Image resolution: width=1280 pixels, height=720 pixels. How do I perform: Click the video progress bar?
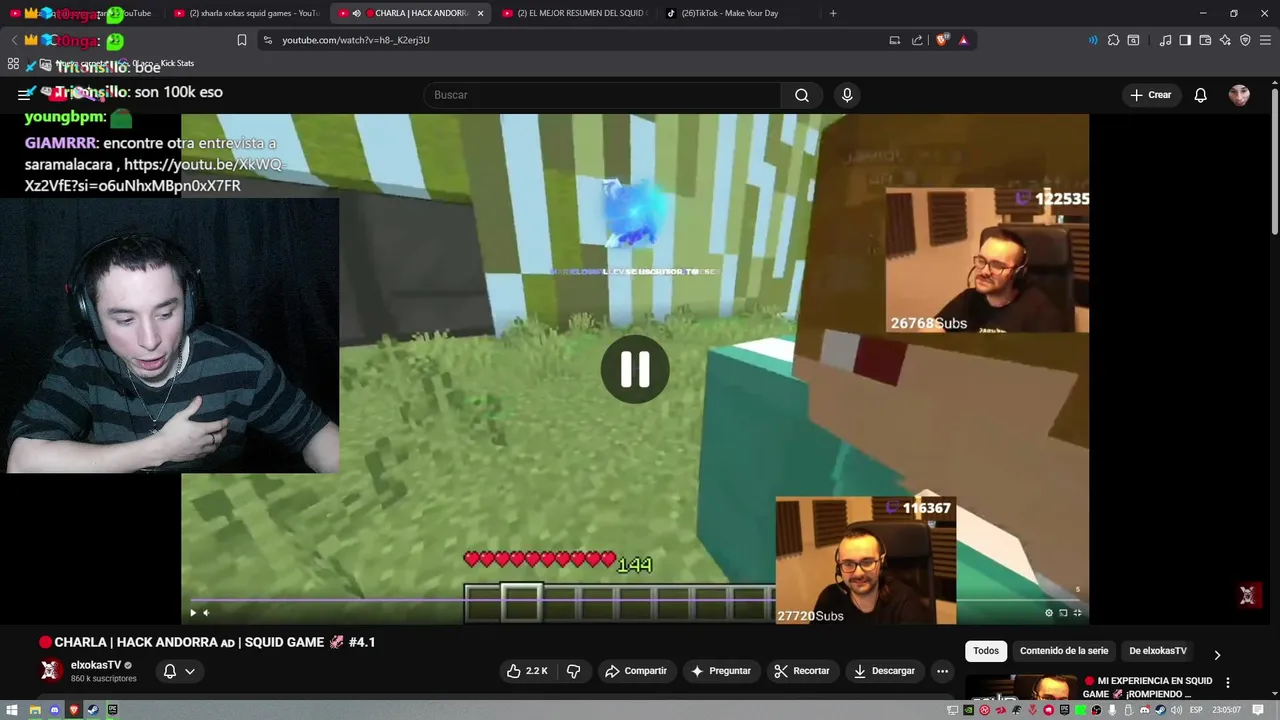coord(635,601)
